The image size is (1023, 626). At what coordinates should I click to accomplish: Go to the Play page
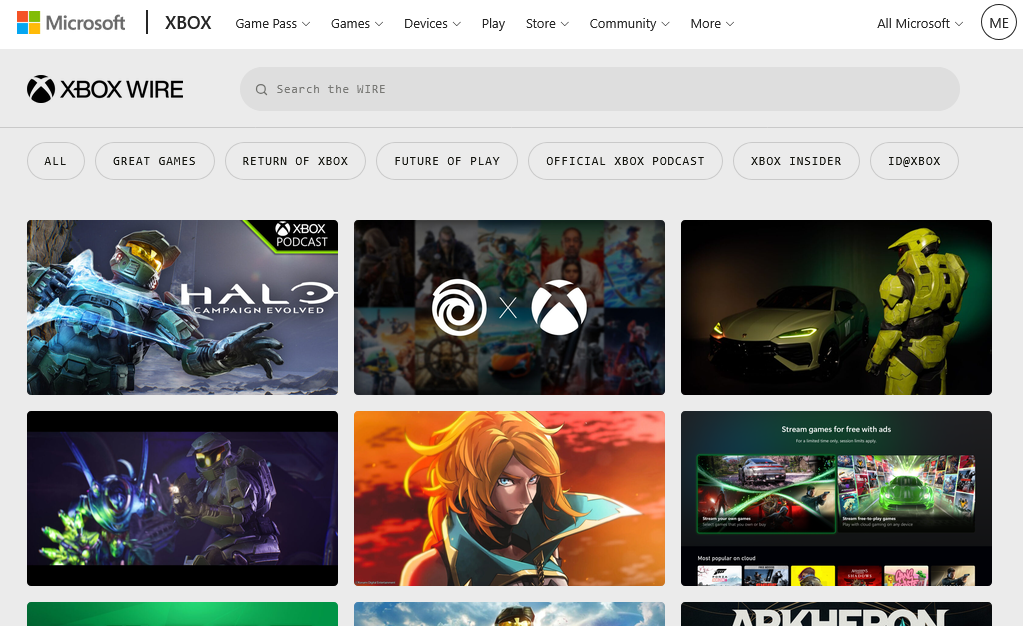coord(493,23)
